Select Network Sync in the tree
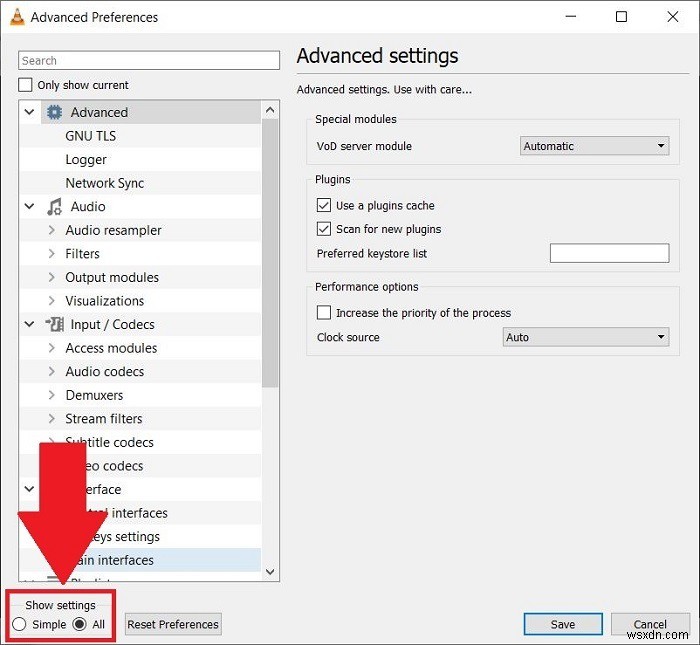The width and height of the screenshot is (700, 645). click(104, 183)
